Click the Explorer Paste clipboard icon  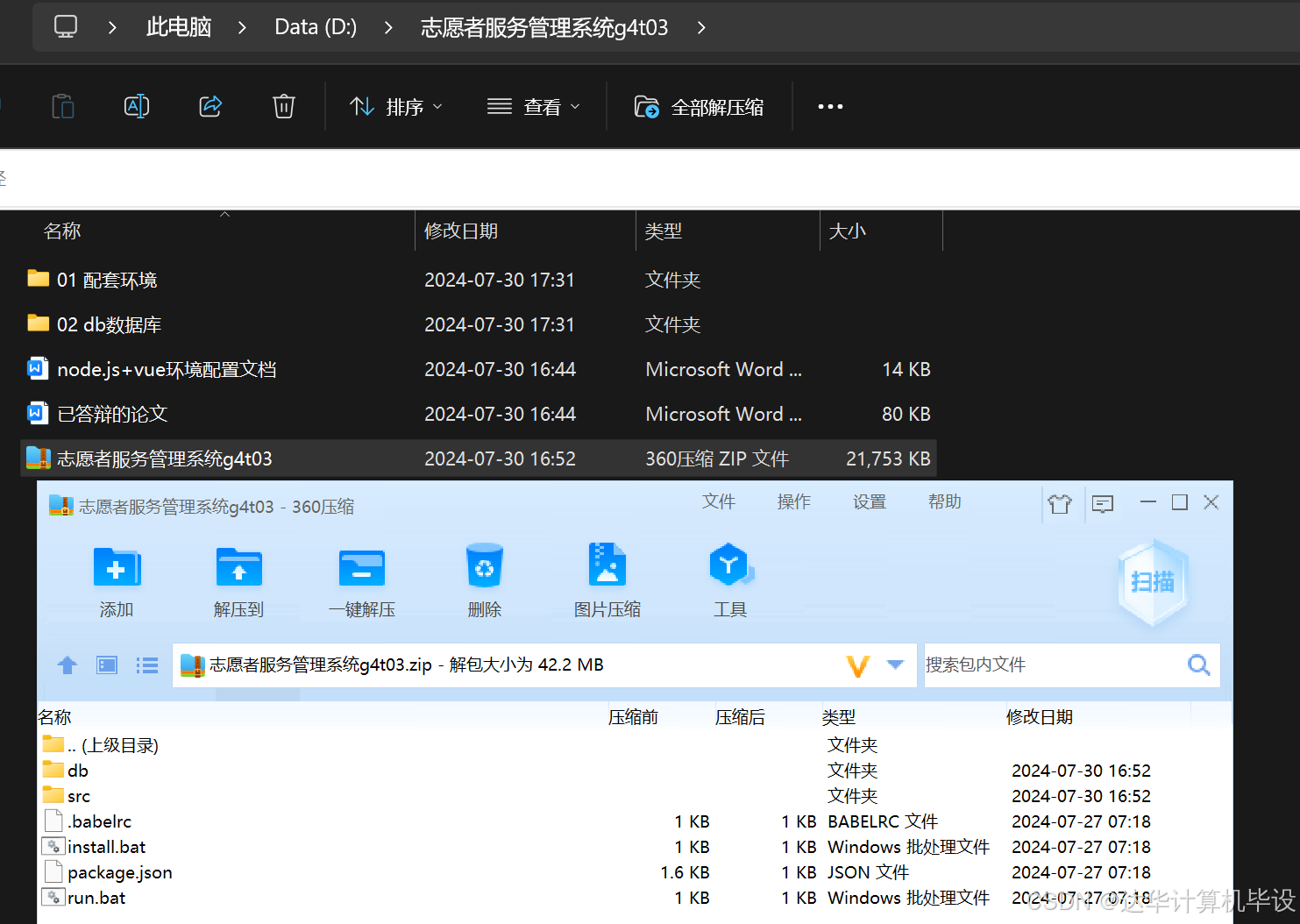[x=63, y=107]
